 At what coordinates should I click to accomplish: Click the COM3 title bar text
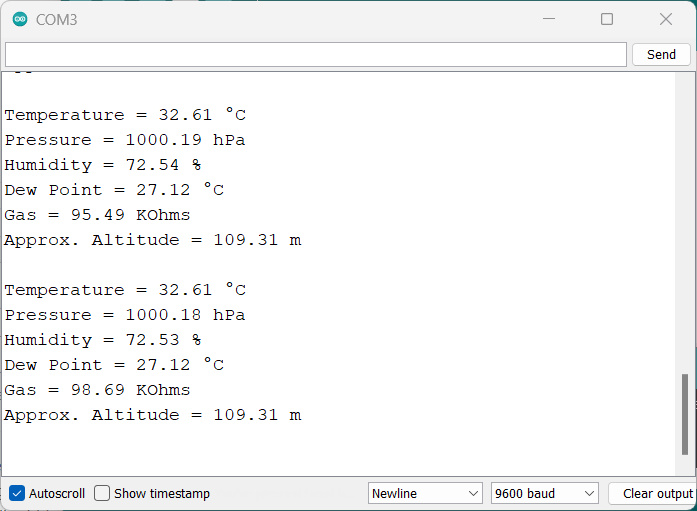[56, 19]
